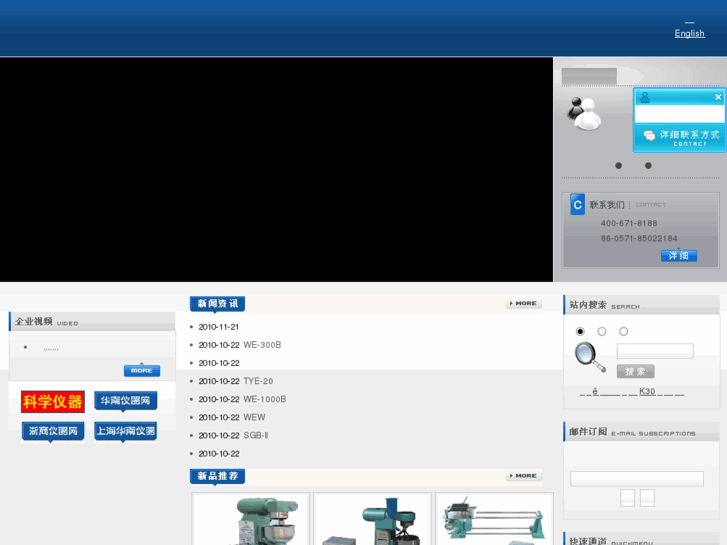
Task: Click the 上海华南仪器 banner link
Action: tap(125, 431)
